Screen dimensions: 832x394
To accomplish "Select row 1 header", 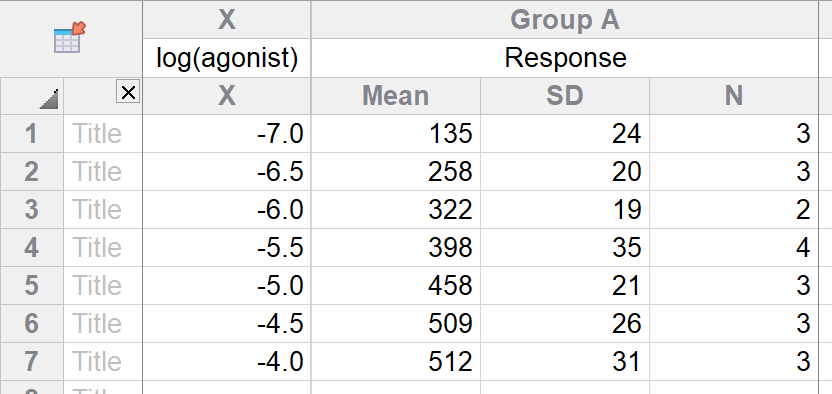I will click(31, 134).
